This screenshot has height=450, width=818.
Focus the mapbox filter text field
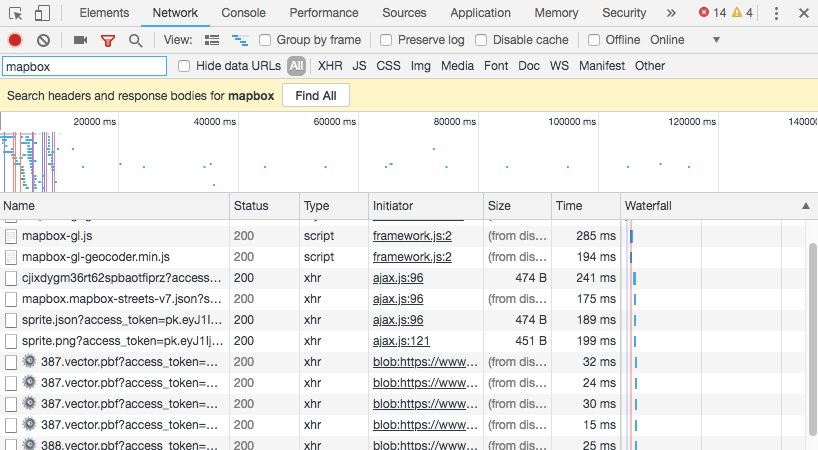[x=85, y=67]
